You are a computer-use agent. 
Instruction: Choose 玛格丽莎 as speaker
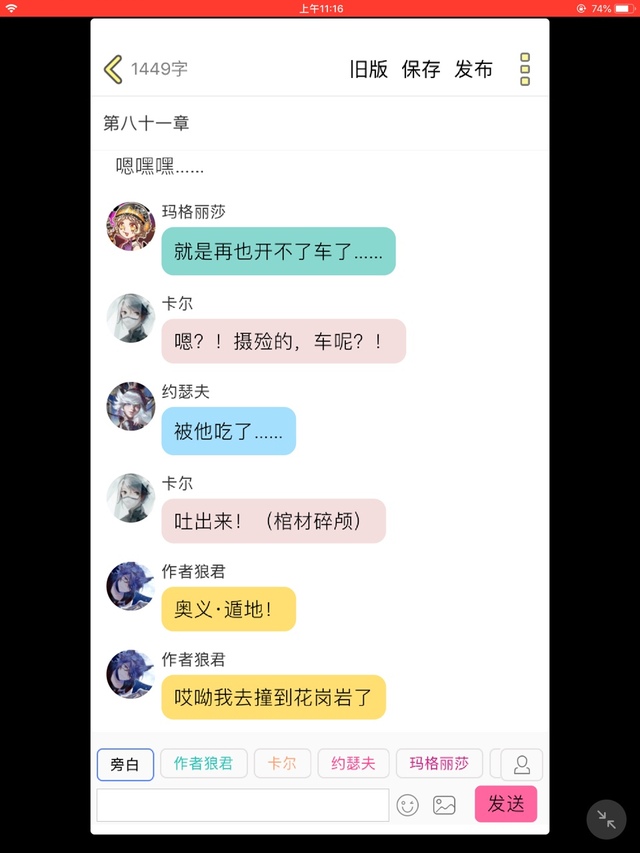[x=439, y=763]
